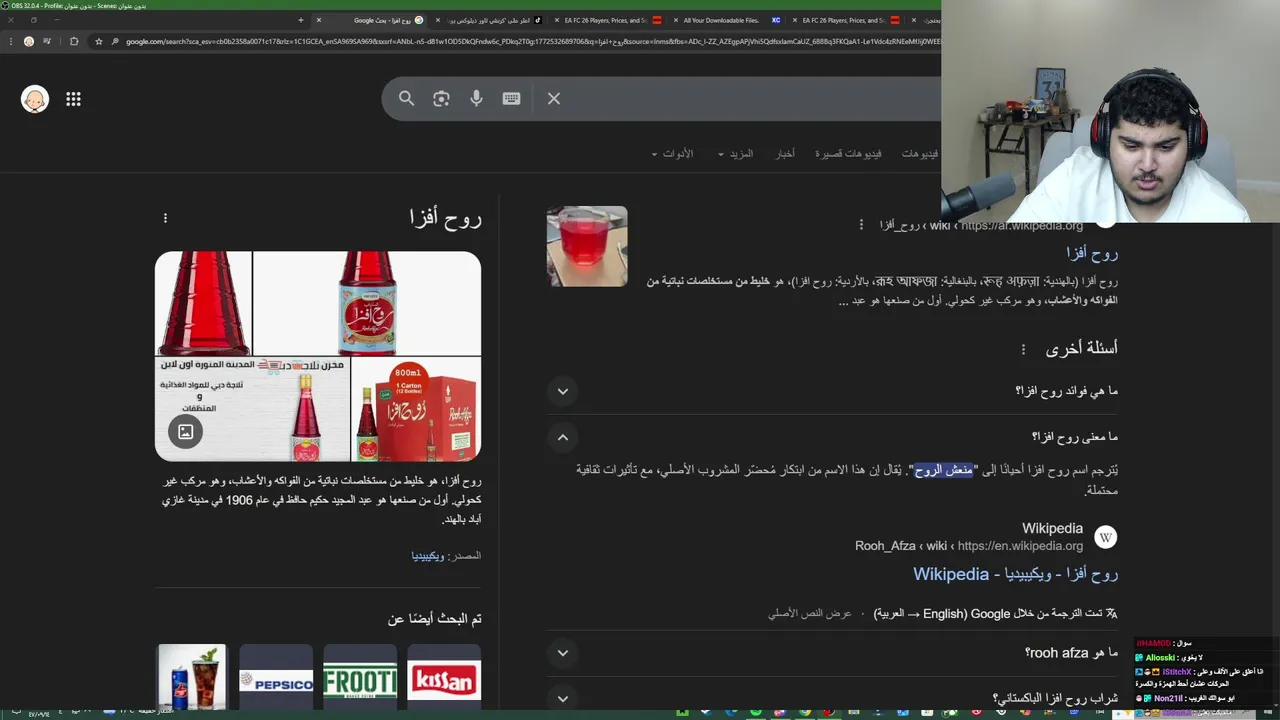Start voice search with microphone icon

tap(476, 98)
